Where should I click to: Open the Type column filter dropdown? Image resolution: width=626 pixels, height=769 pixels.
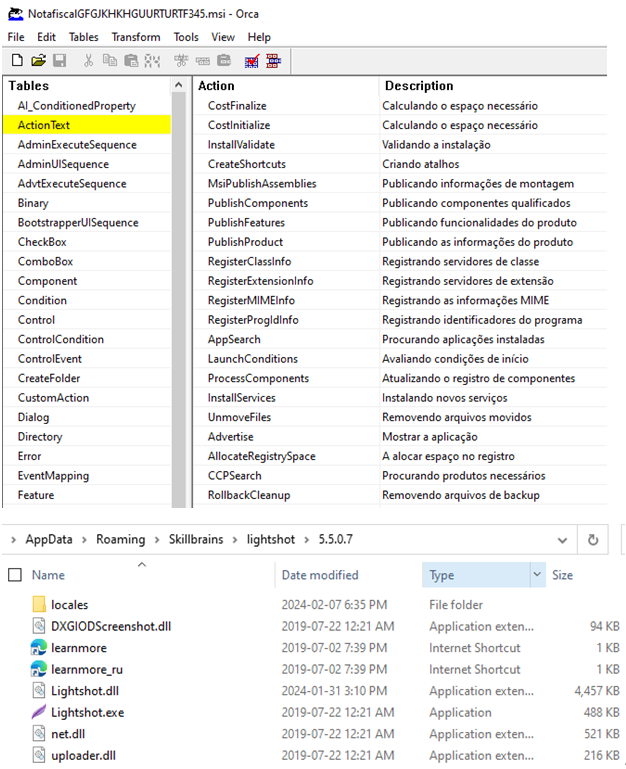(537, 574)
